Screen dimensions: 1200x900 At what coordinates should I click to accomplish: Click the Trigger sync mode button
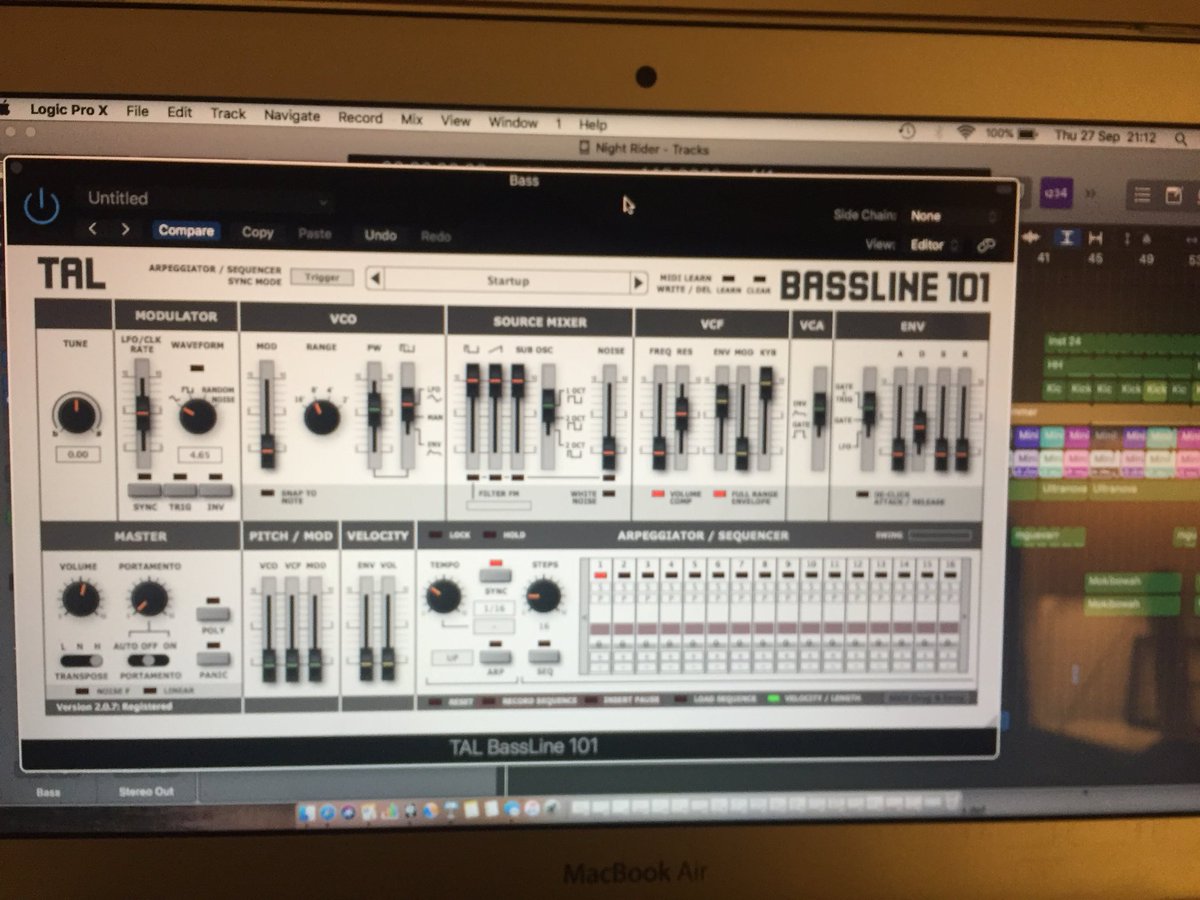322,277
